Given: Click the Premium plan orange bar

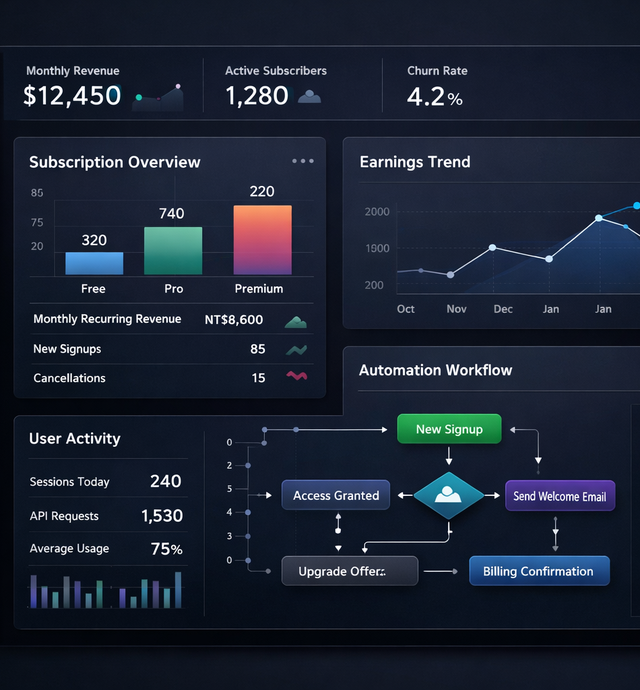Looking at the screenshot, I should click(x=262, y=240).
